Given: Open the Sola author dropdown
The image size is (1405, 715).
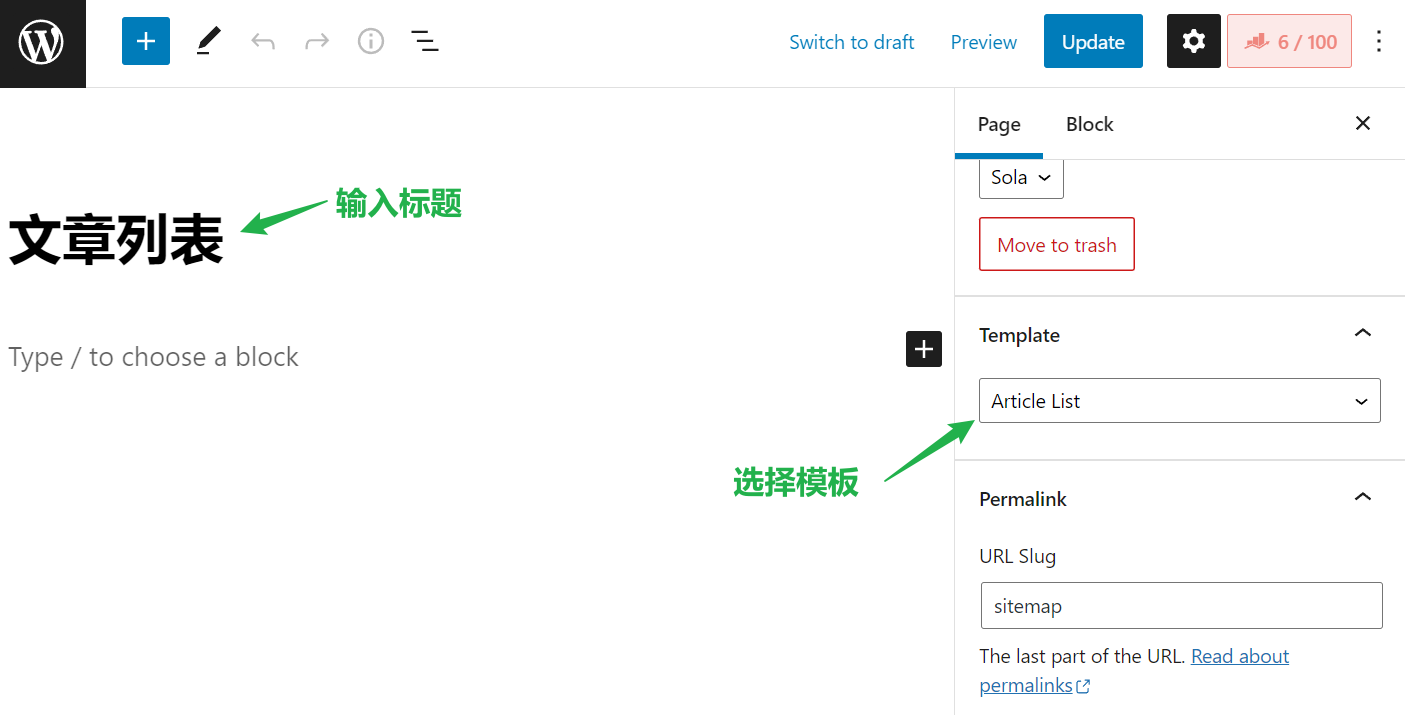Looking at the screenshot, I should (1021, 178).
